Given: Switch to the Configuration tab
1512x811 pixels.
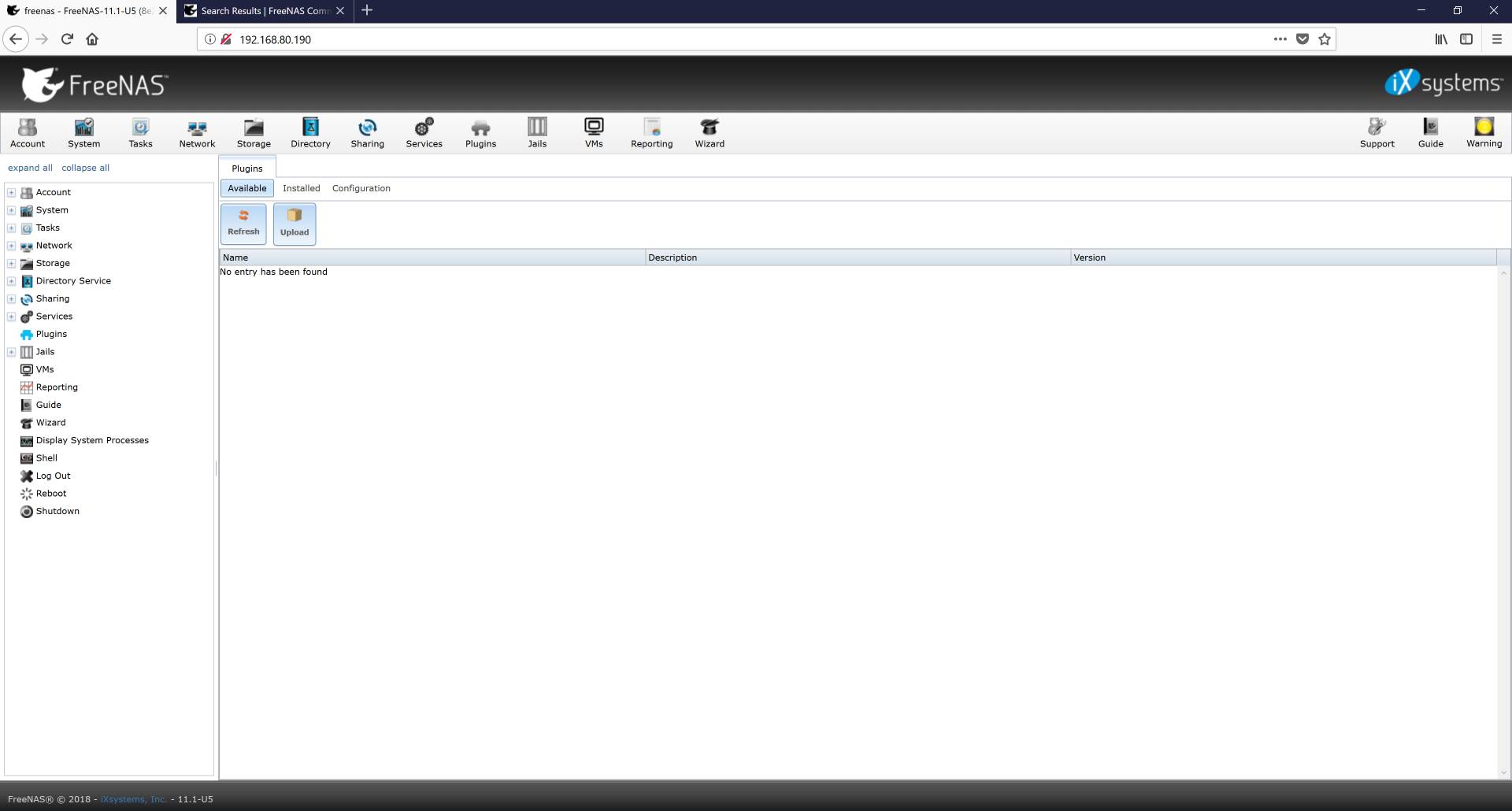Looking at the screenshot, I should pyautogui.click(x=361, y=188).
